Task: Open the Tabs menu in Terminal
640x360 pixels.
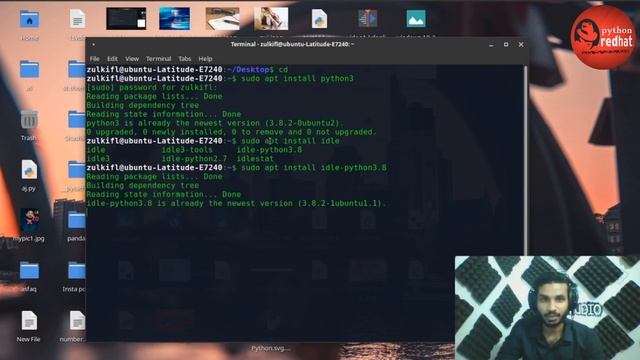Action: pos(184,59)
